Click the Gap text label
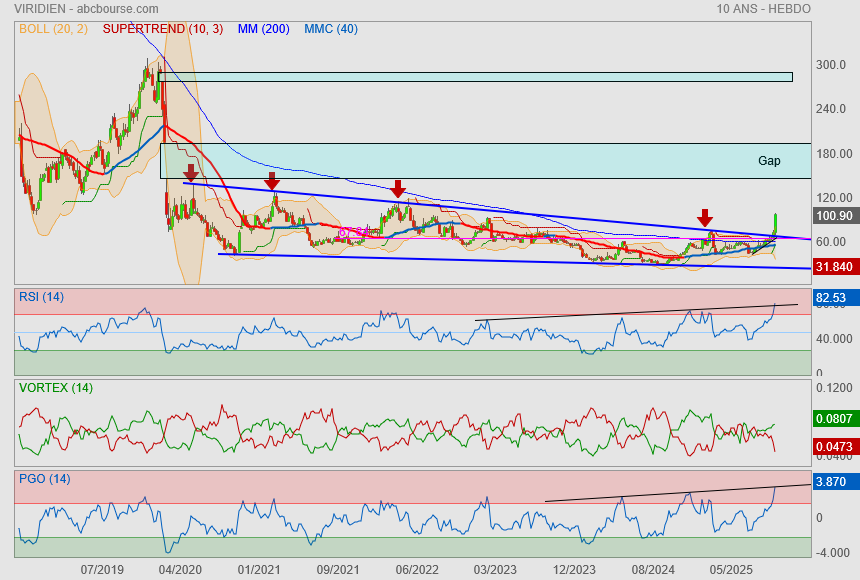 pos(769,160)
